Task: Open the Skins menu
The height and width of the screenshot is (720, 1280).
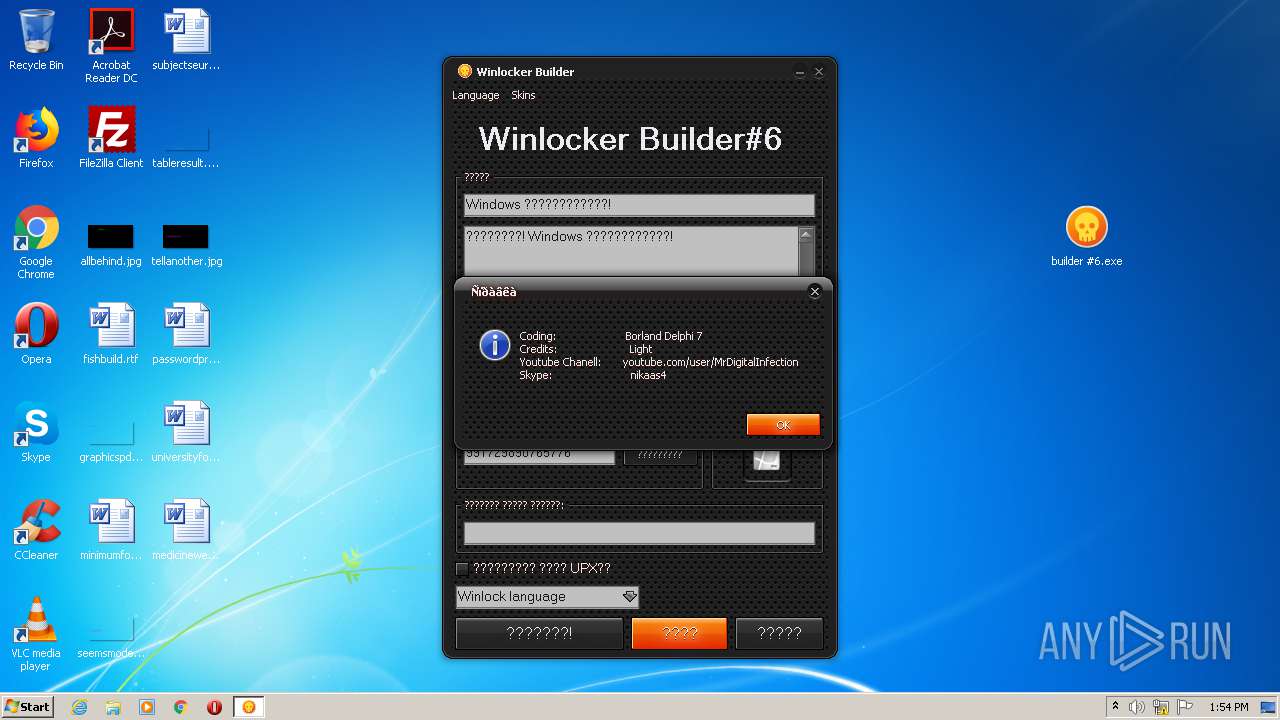Action: coord(523,95)
